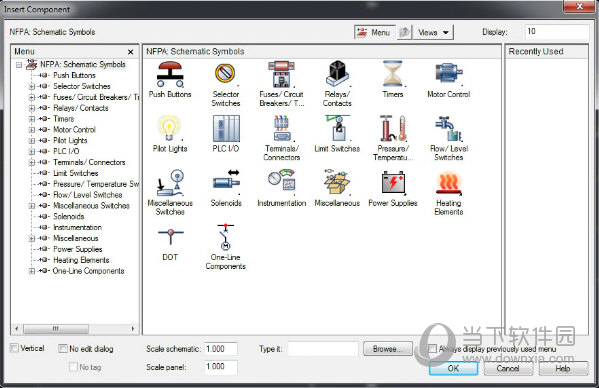Check Always display previously used menu

[432, 348]
